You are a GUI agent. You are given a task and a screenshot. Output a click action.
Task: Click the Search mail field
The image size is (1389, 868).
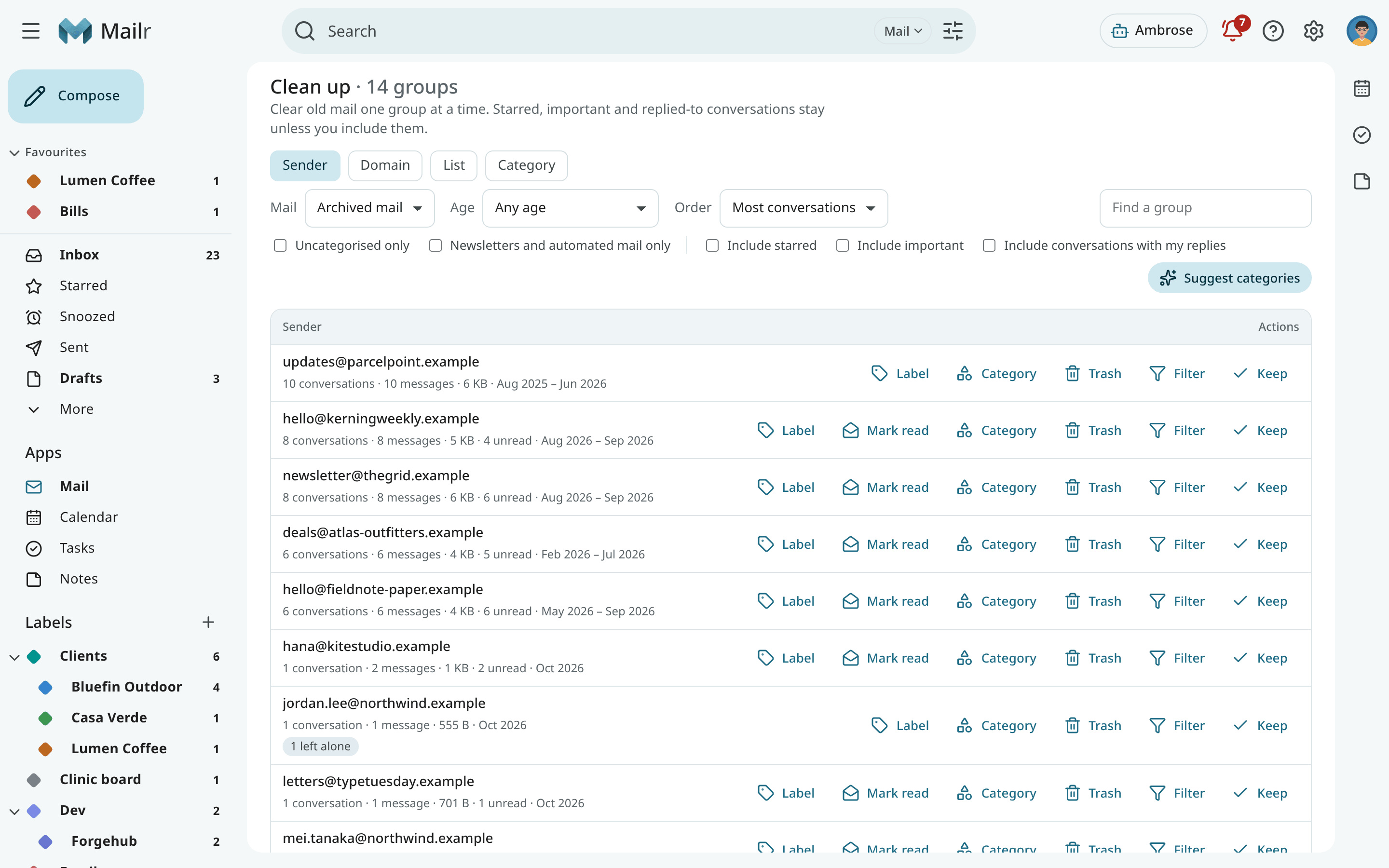coord(597,31)
